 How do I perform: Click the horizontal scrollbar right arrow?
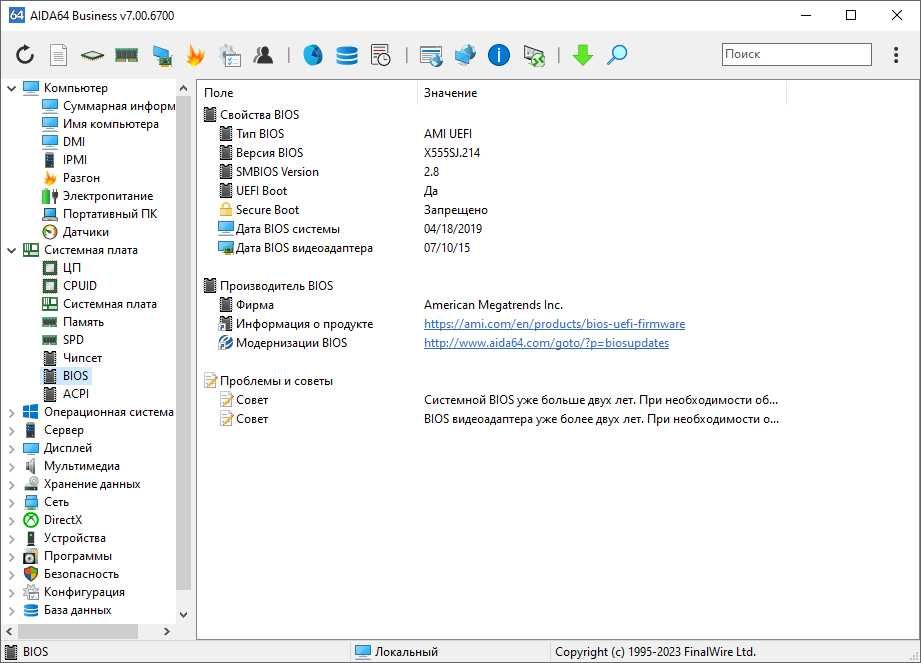(x=167, y=631)
